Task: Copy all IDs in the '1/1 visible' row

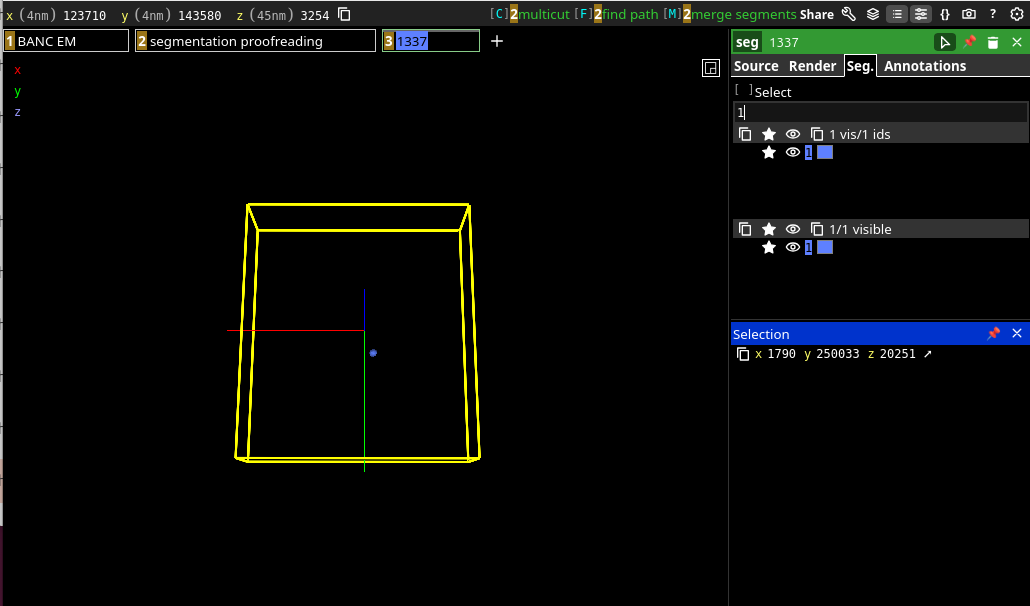Action: [745, 229]
